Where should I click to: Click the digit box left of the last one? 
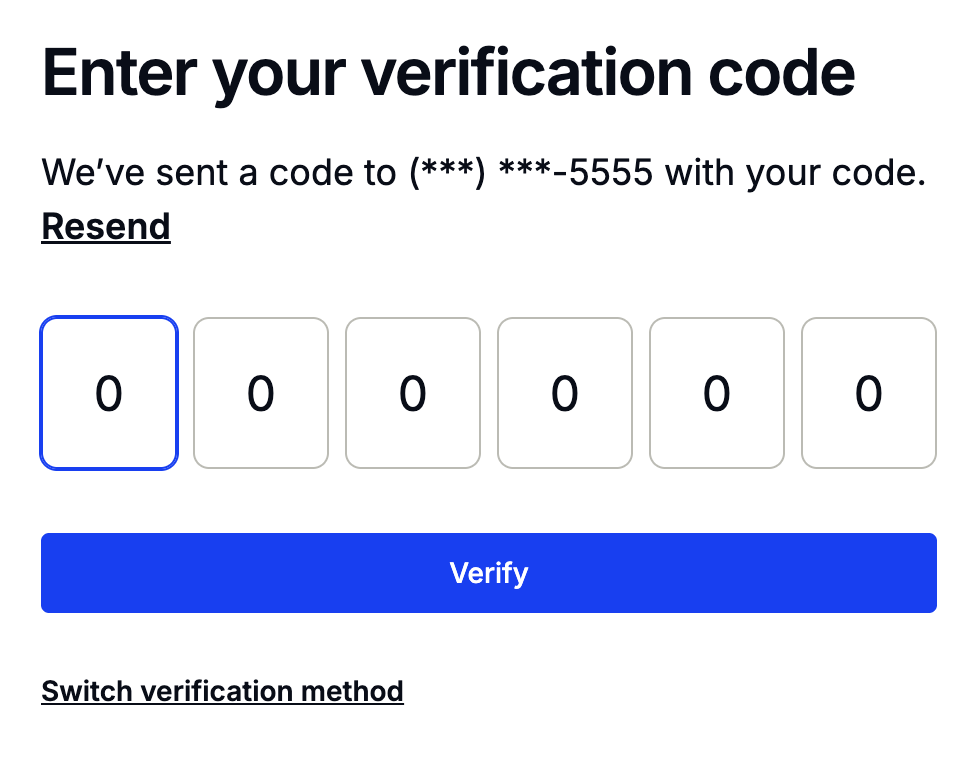[717, 393]
